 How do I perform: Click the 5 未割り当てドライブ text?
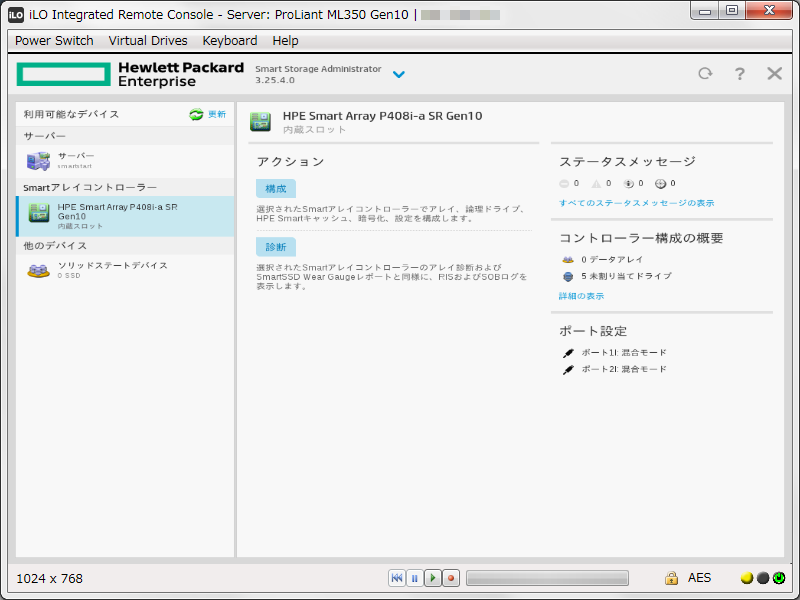coord(627,276)
